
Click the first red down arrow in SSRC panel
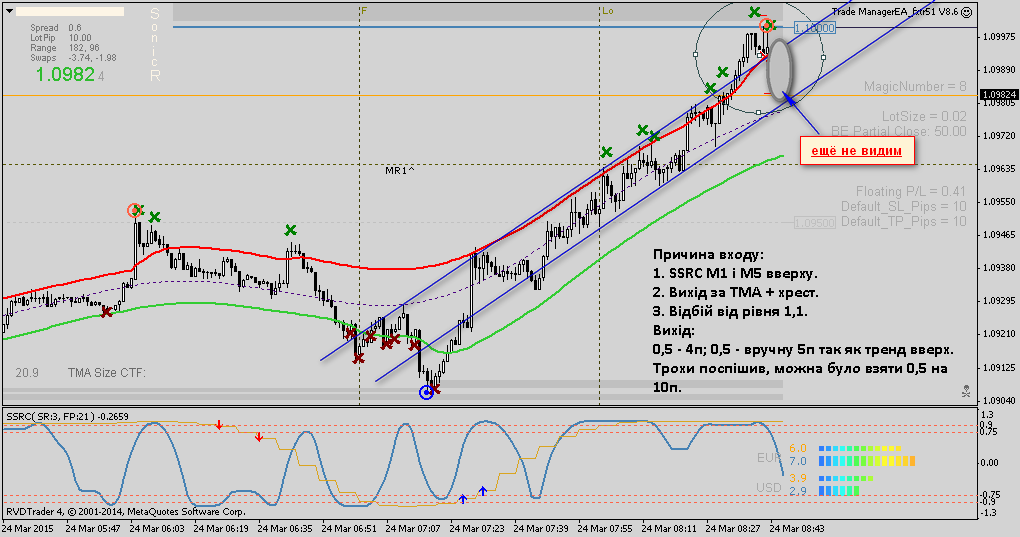(x=219, y=425)
